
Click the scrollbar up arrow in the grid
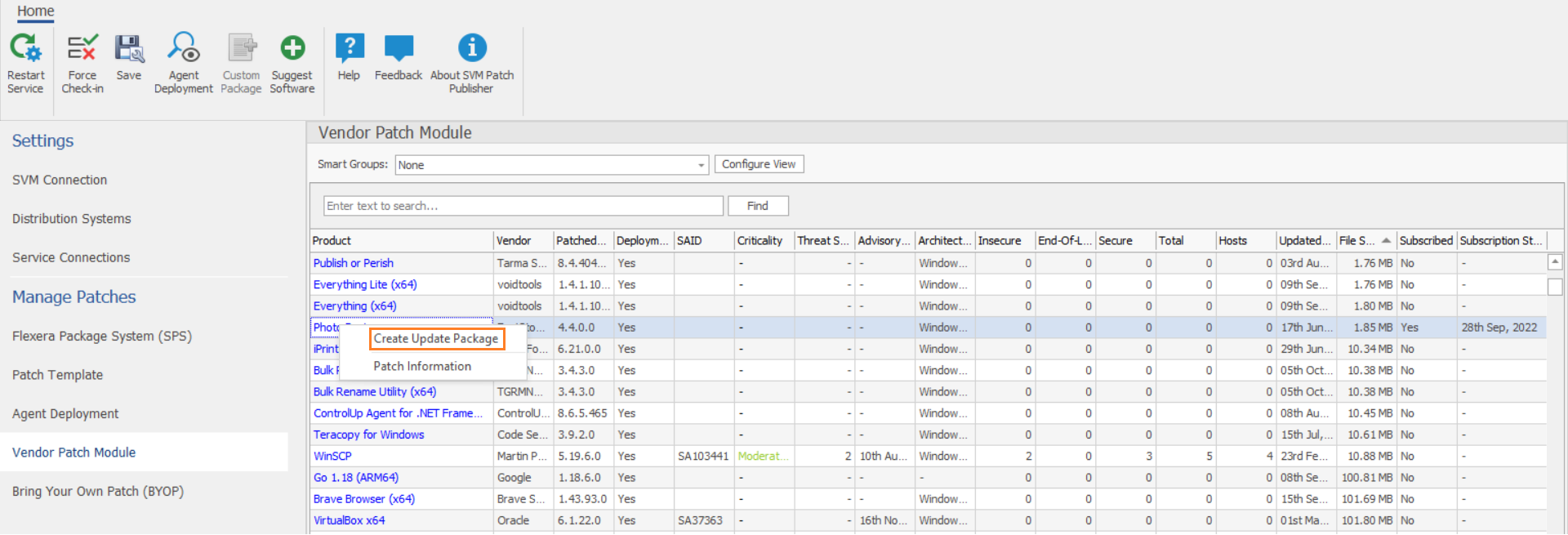tap(1555, 262)
